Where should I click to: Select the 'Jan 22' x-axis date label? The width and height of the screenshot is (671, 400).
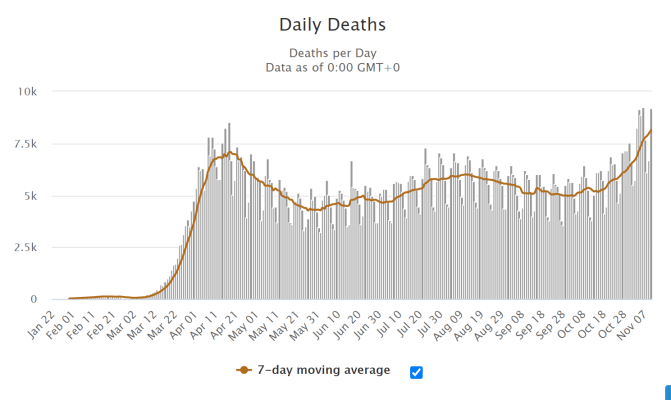tap(54, 324)
